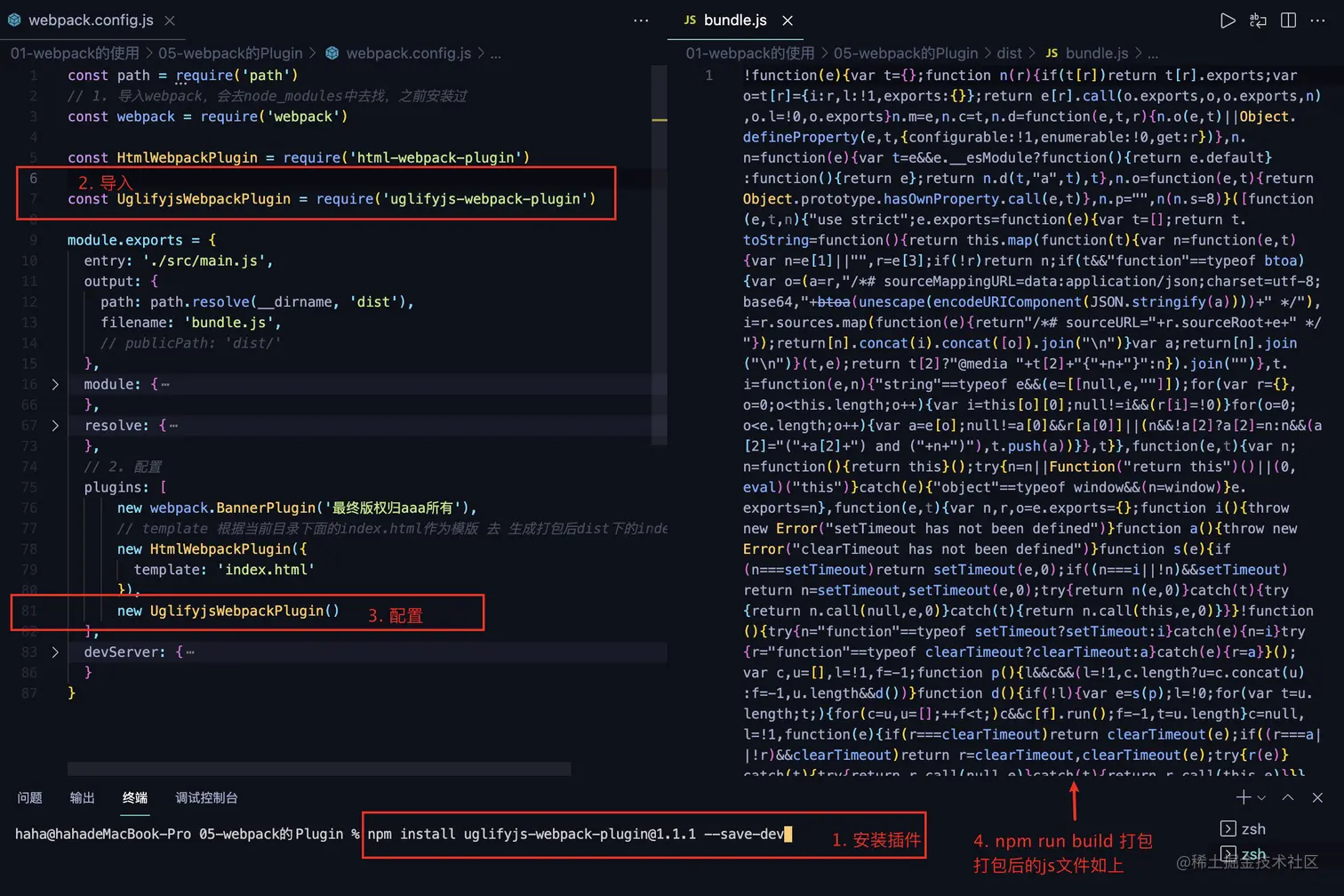Open trailing ellipsis breadcrumb of bundle.js

click(x=1153, y=54)
